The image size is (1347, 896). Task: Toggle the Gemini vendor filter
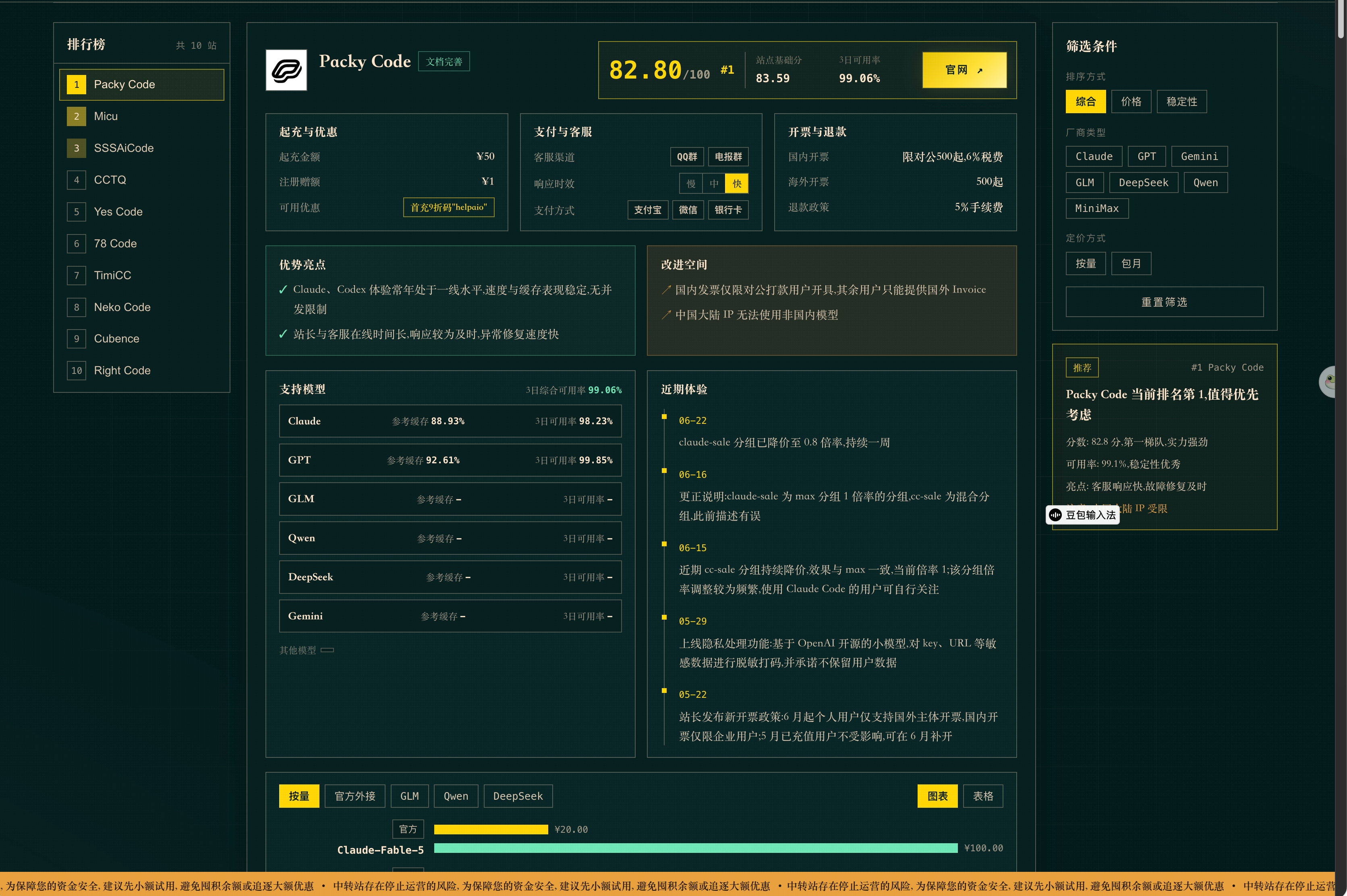coord(1199,157)
